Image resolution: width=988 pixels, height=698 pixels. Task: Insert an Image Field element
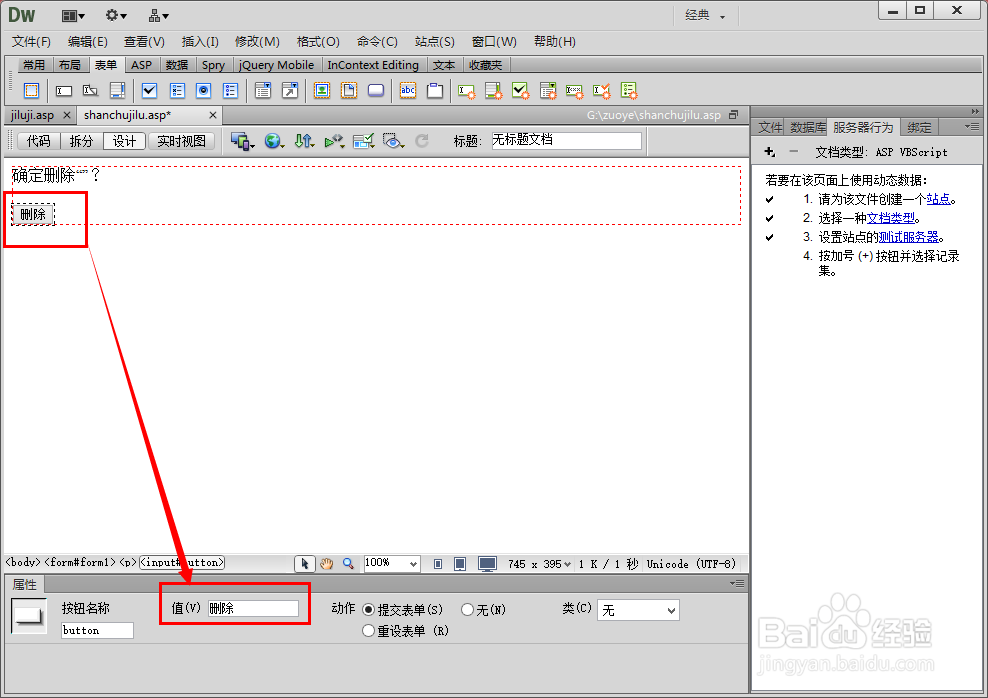click(x=322, y=91)
